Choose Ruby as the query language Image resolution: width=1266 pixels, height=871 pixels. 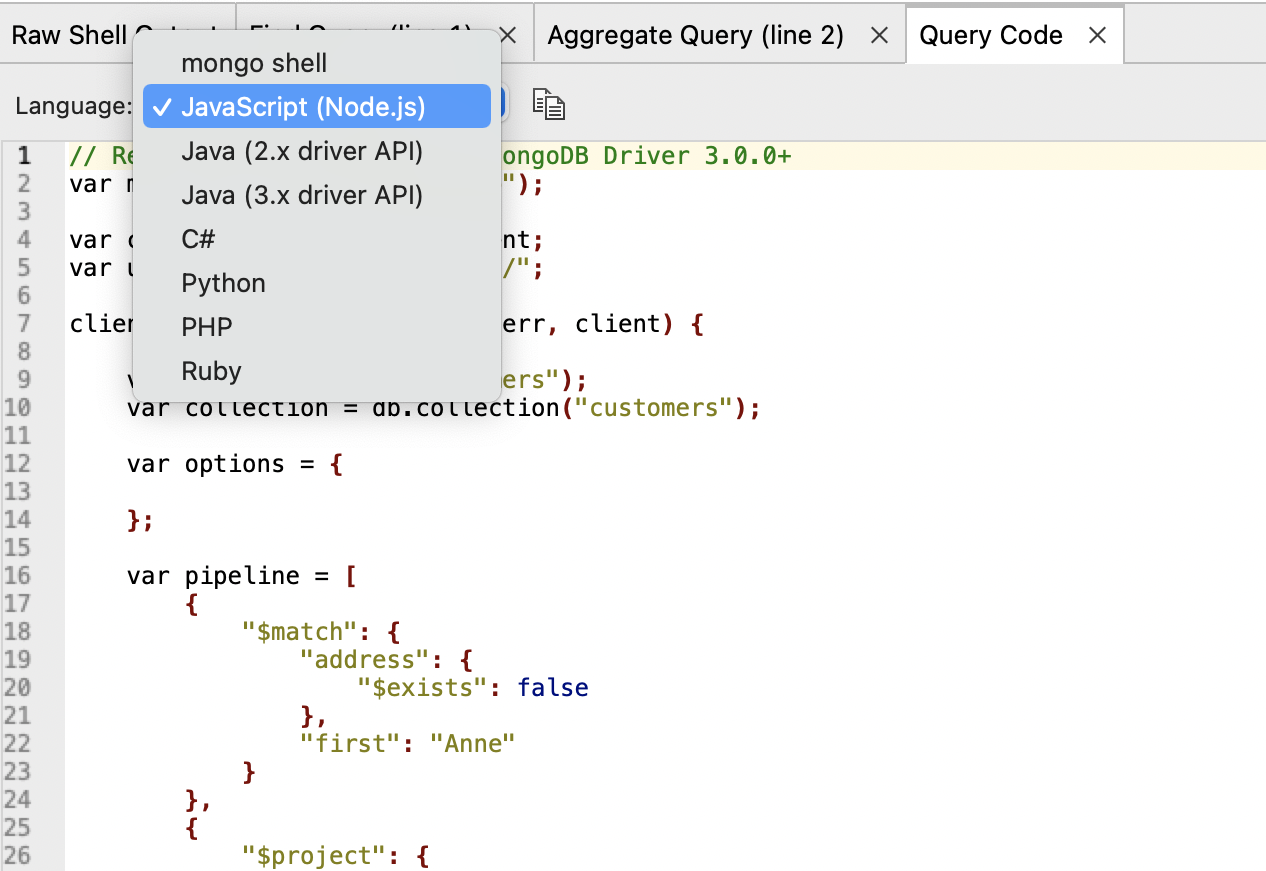(211, 371)
